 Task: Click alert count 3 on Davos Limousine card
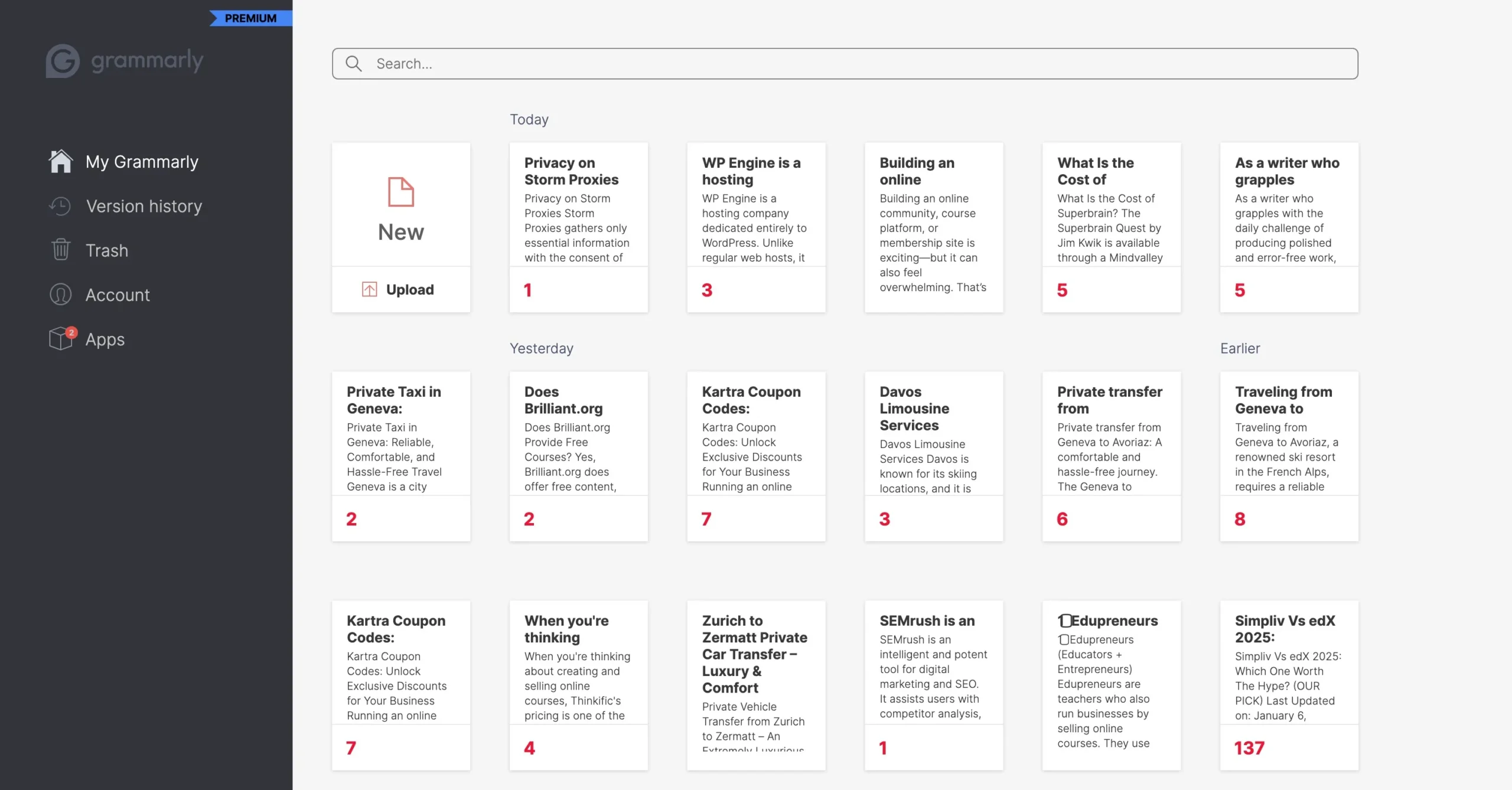(x=884, y=519)
